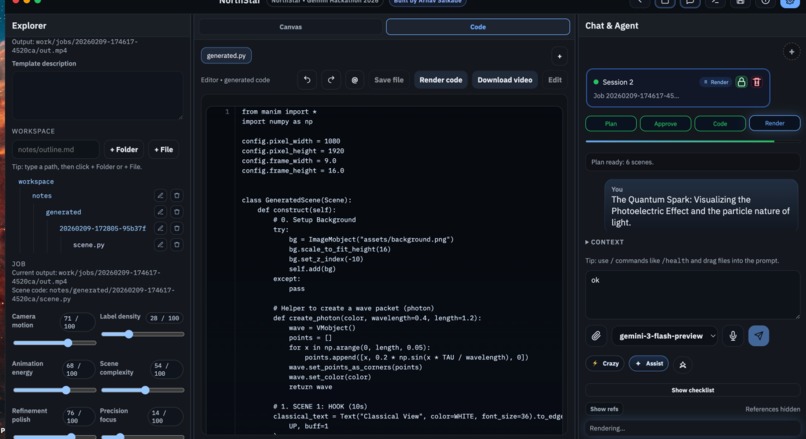Enable Crazy mode

tap(605, 363)
